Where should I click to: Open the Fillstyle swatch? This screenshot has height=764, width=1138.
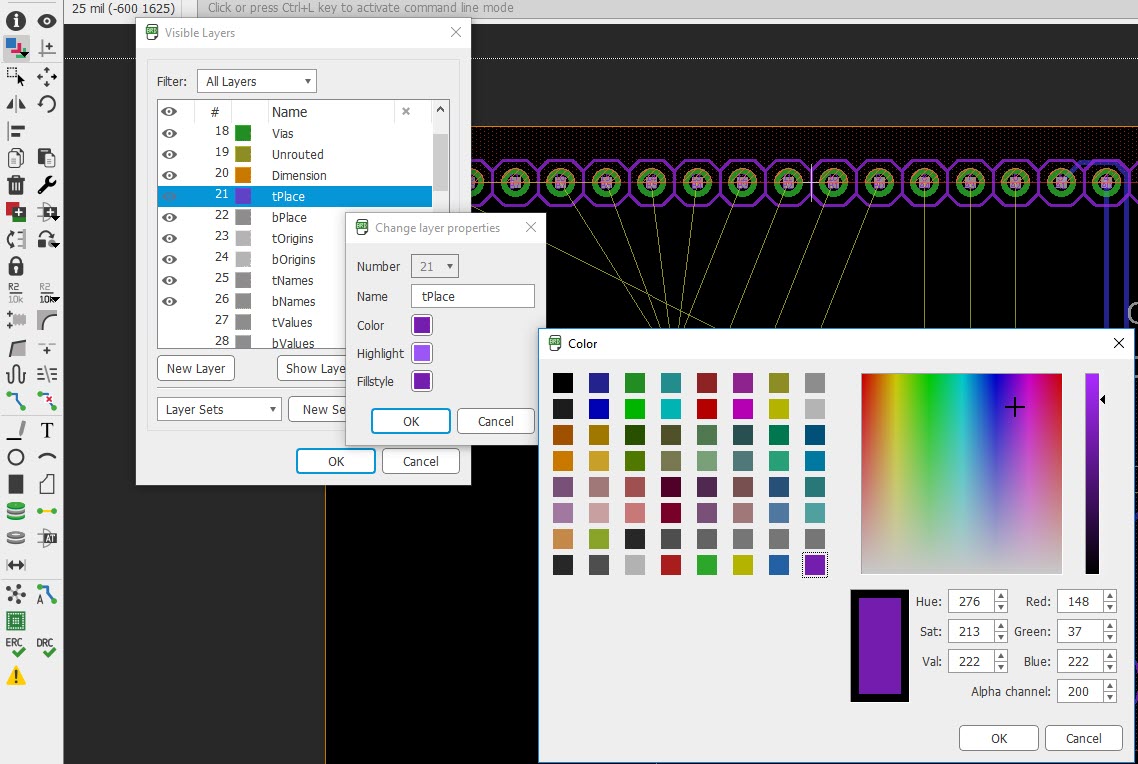click(422, 381)
